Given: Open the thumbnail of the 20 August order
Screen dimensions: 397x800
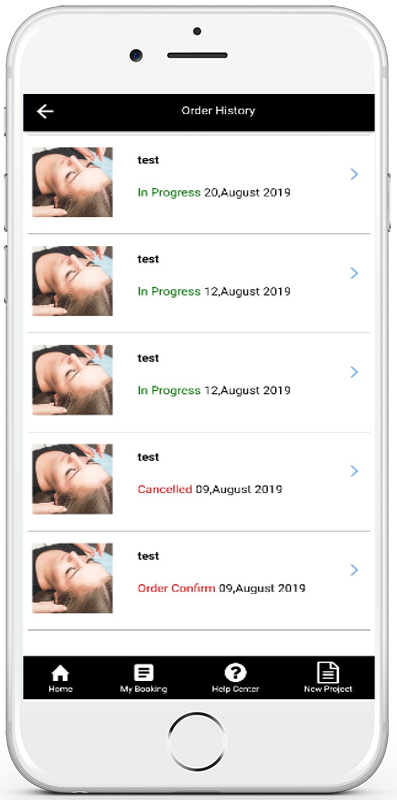Looking at the screenshot, I should point(72,182).
